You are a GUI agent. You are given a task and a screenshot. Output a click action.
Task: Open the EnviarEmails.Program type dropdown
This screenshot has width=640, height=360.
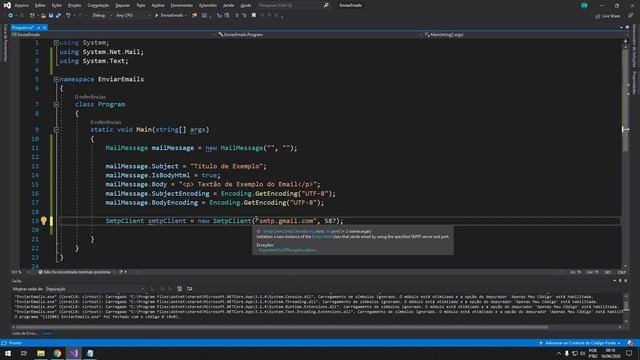tap(320, 35)
